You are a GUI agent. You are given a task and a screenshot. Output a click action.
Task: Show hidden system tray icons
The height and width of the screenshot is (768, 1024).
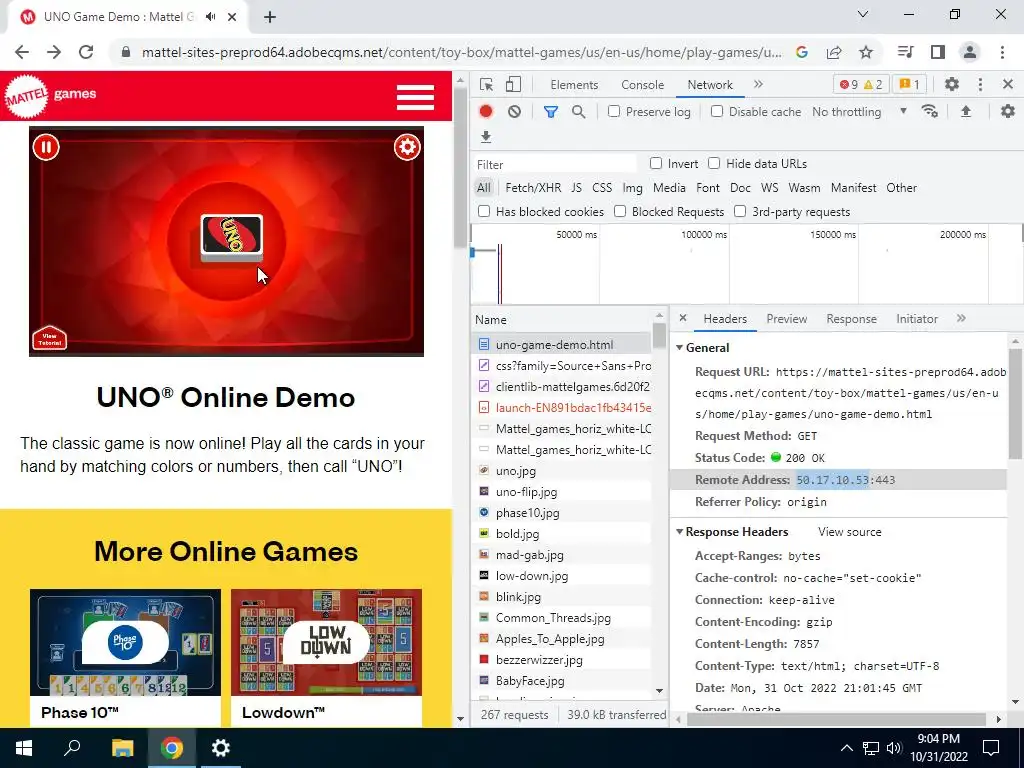click(846, 748)
